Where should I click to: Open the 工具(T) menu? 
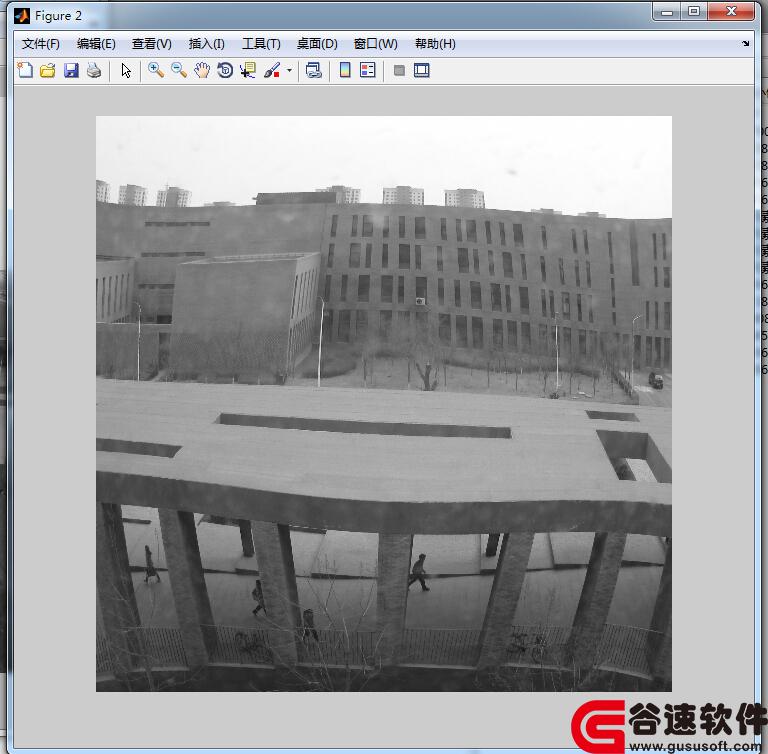[261, 44]
